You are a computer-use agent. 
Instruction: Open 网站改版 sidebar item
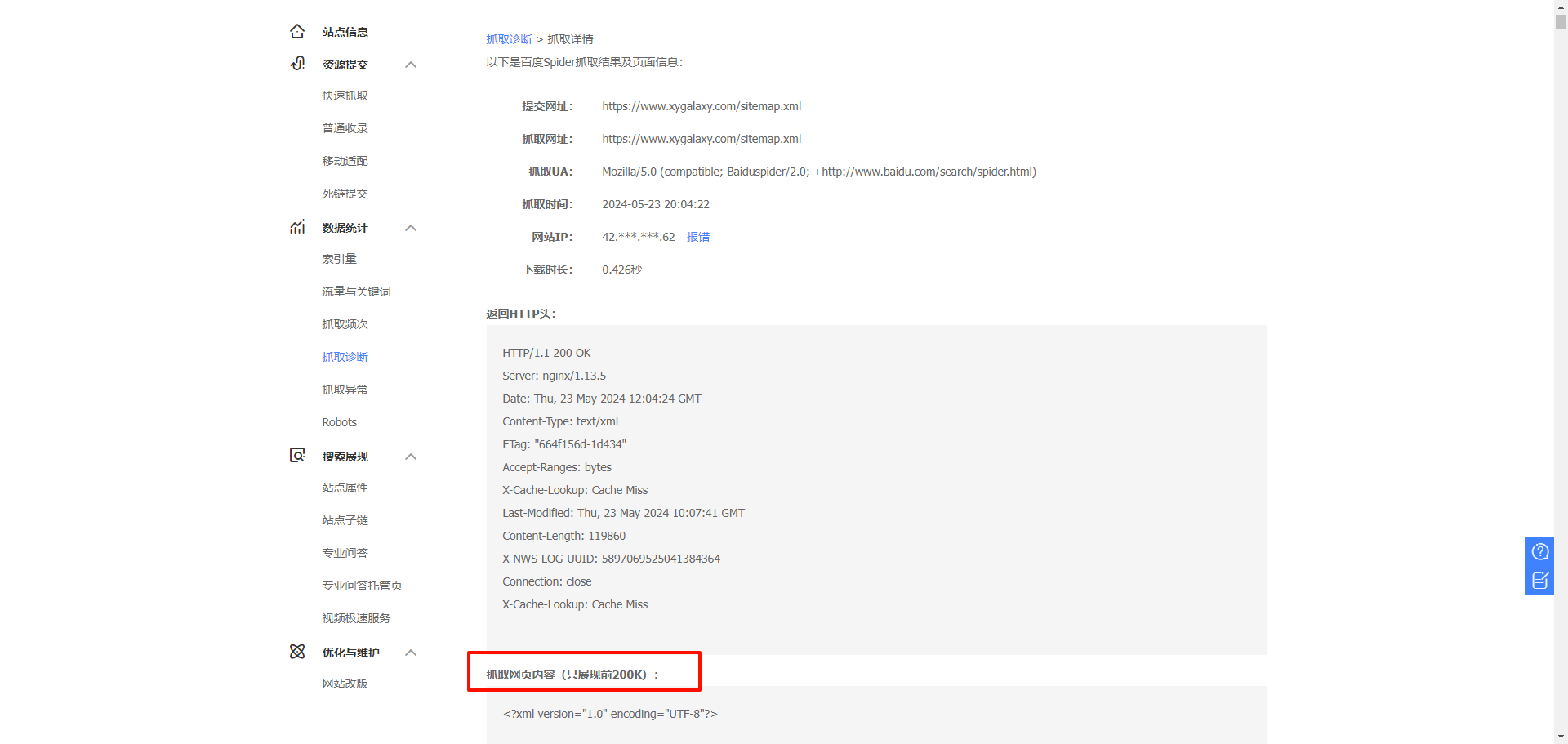(x=345, y=684)
